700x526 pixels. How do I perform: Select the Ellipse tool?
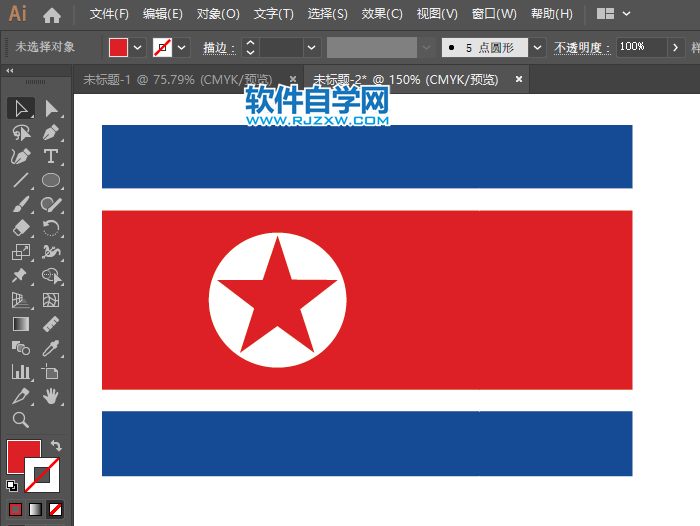(x=51, y=180)
